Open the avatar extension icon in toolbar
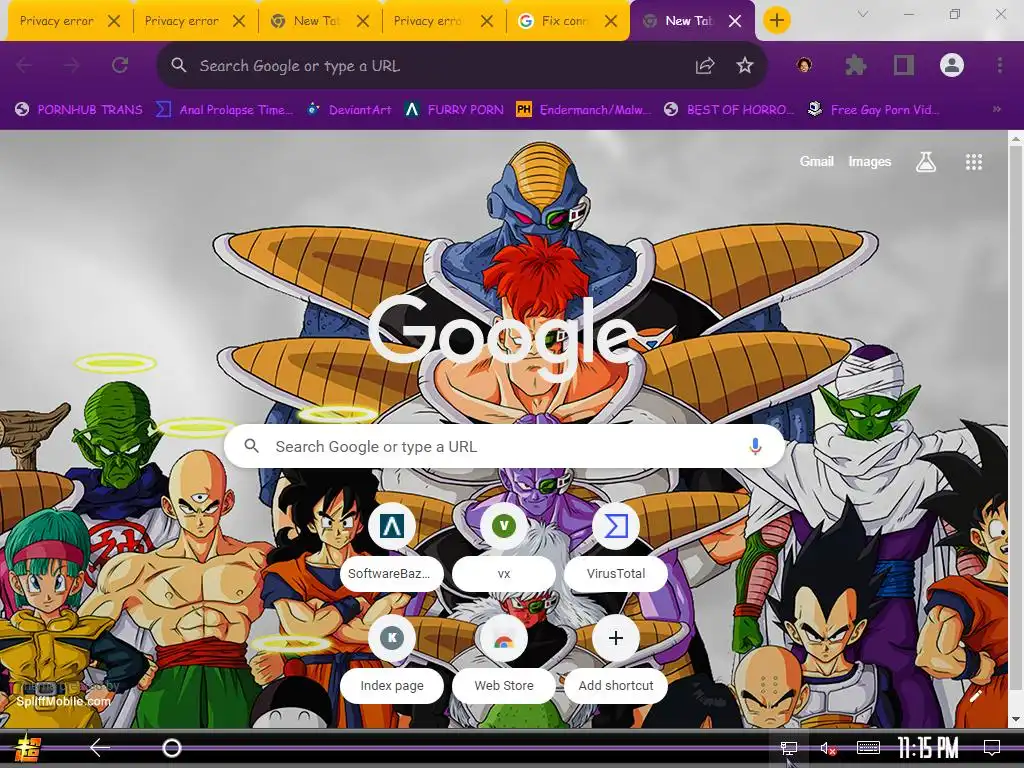This screenshot has width=1024, height=768. coord(805,65)
